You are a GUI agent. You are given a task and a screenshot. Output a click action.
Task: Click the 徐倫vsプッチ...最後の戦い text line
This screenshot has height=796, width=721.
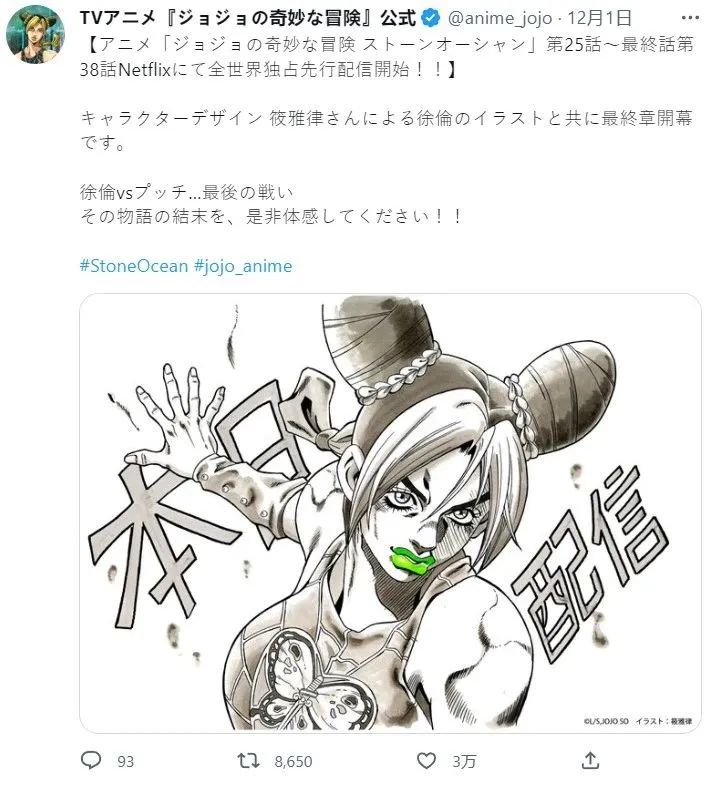(x=187, y=192)
